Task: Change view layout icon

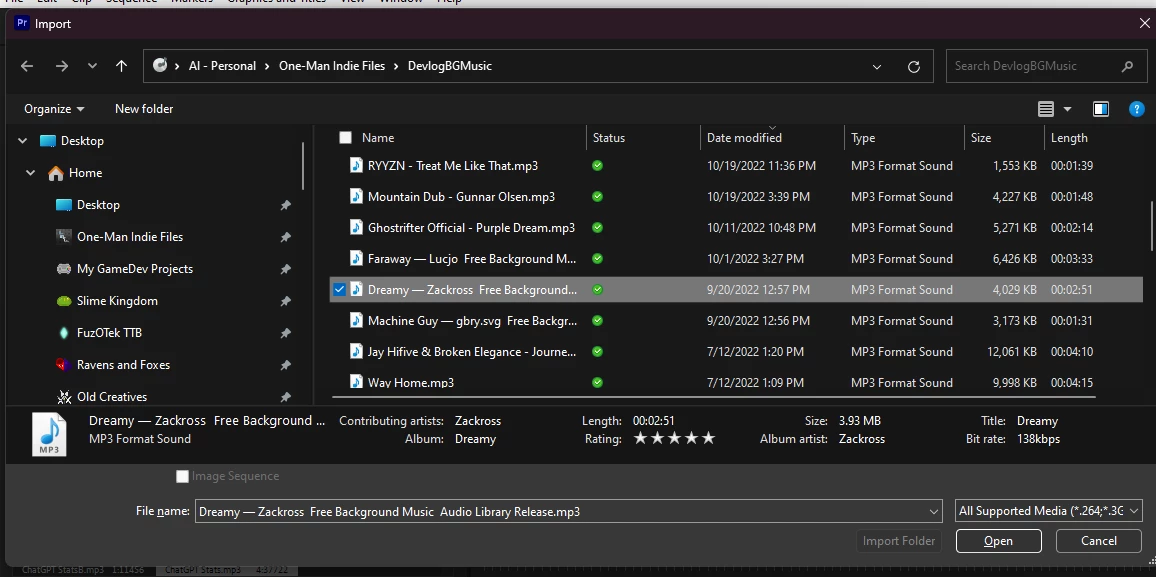Action: click(1045, 109)
